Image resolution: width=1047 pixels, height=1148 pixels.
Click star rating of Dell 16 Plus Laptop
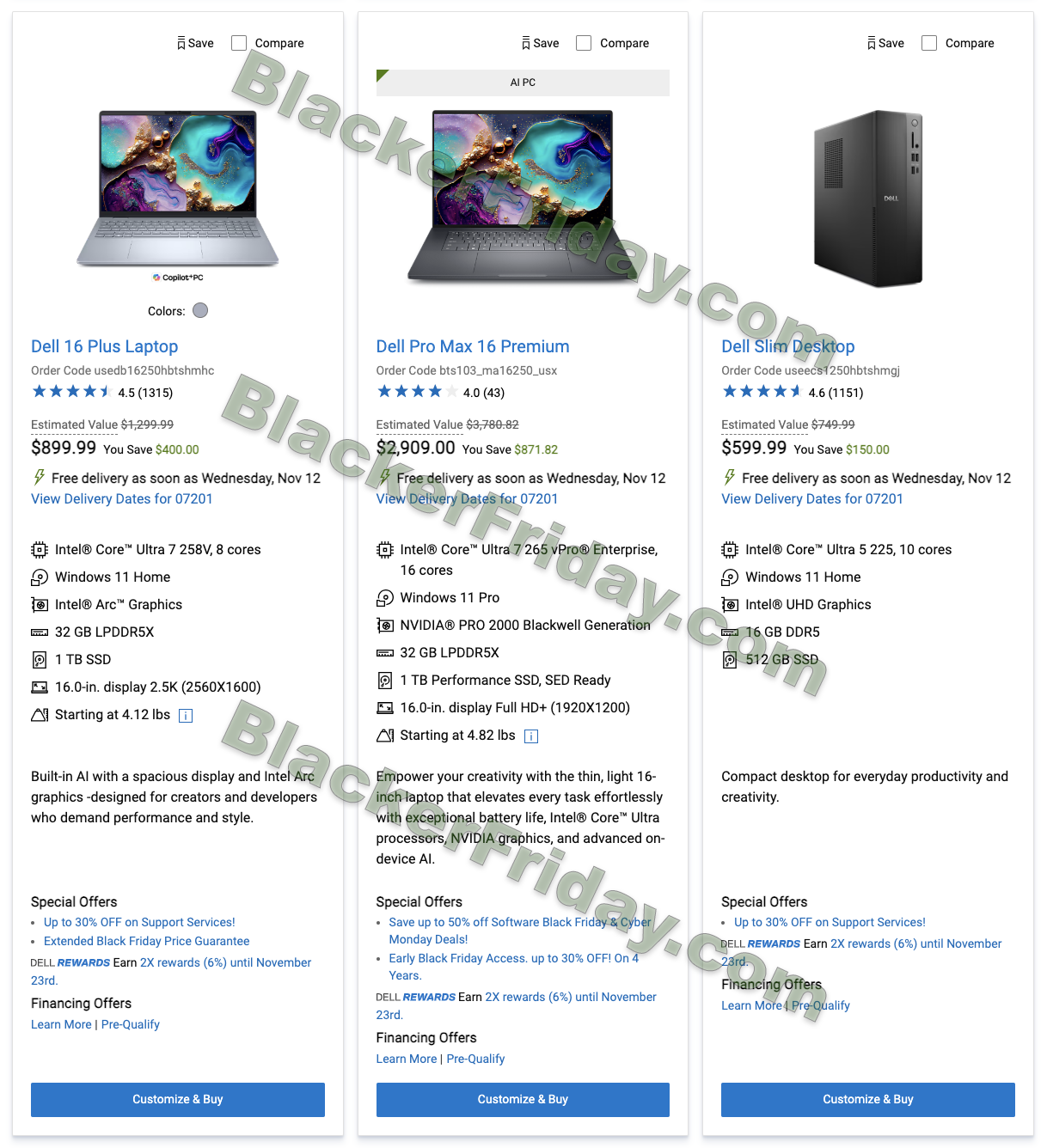[x=72, y=392]
